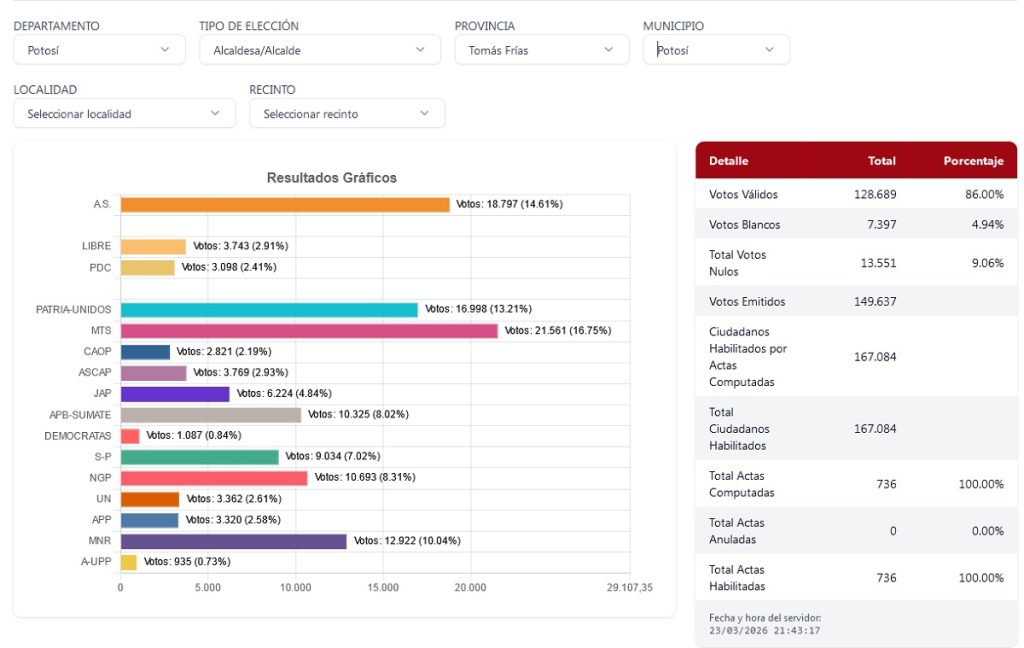Click the chevron arrow in the Localidad selector
This screenshot has height=648, width=1024.
(x=215, y=114)
